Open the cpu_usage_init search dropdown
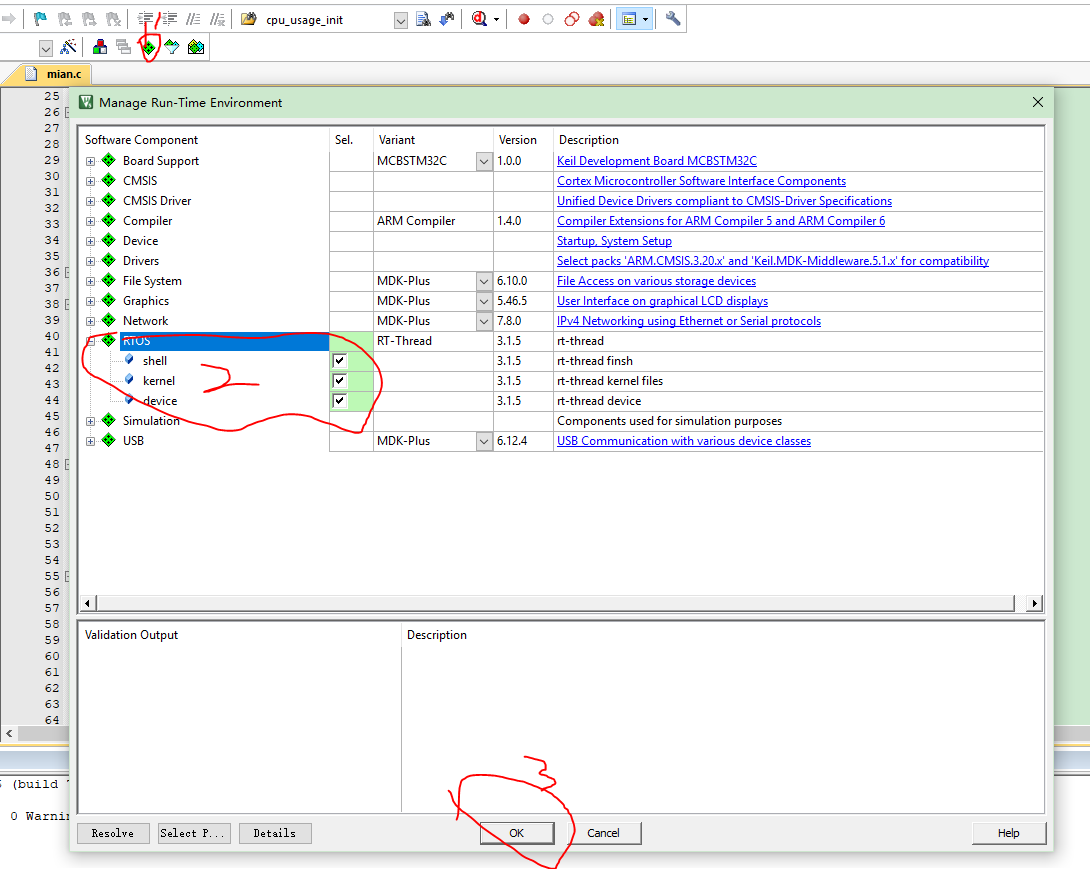The image size is (1090, 869). (400, 20)
